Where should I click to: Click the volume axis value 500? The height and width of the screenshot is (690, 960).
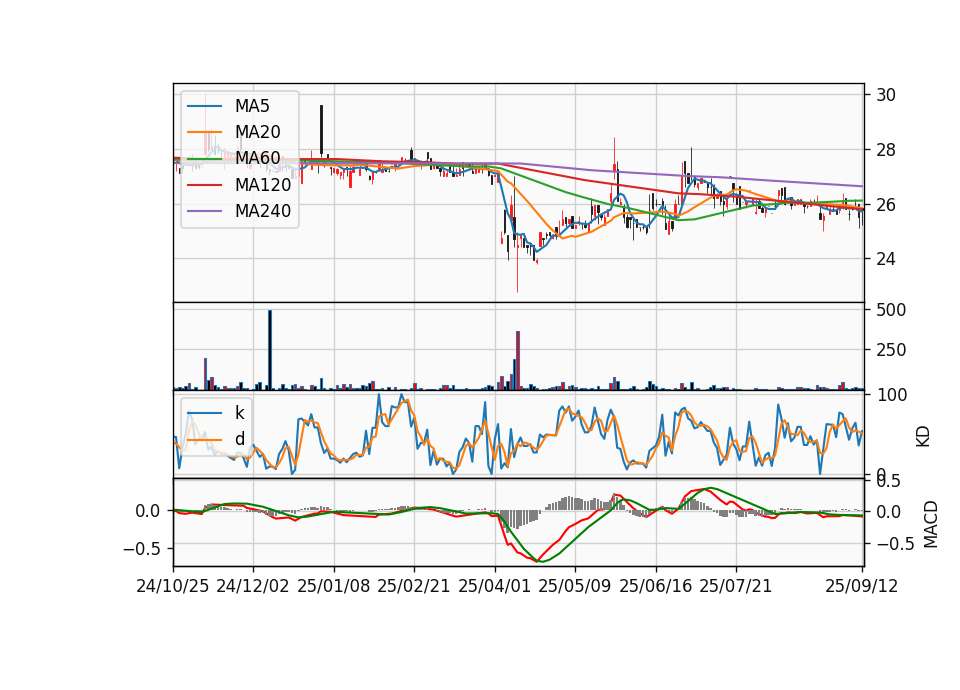[x=891, y=310]
